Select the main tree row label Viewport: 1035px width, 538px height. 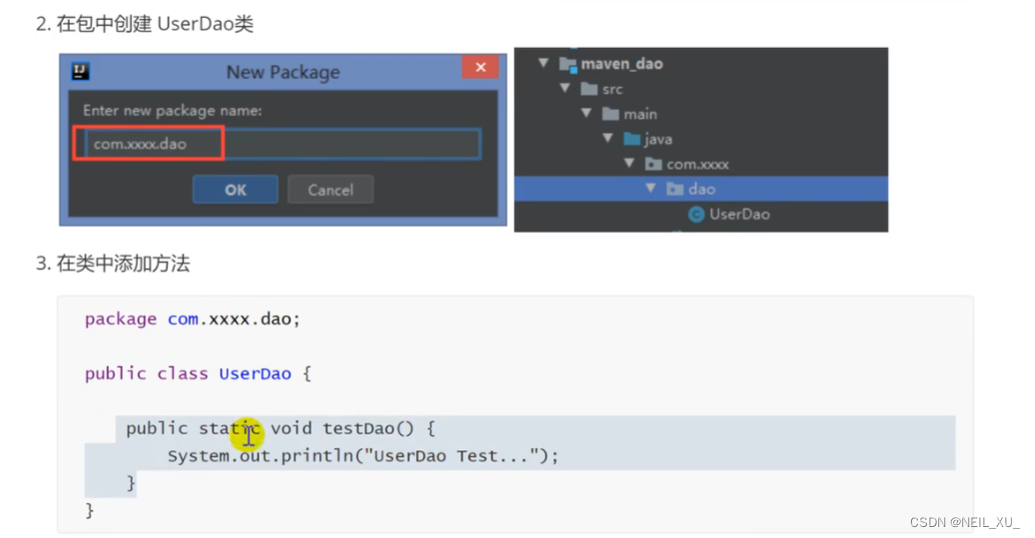[640, 114]
